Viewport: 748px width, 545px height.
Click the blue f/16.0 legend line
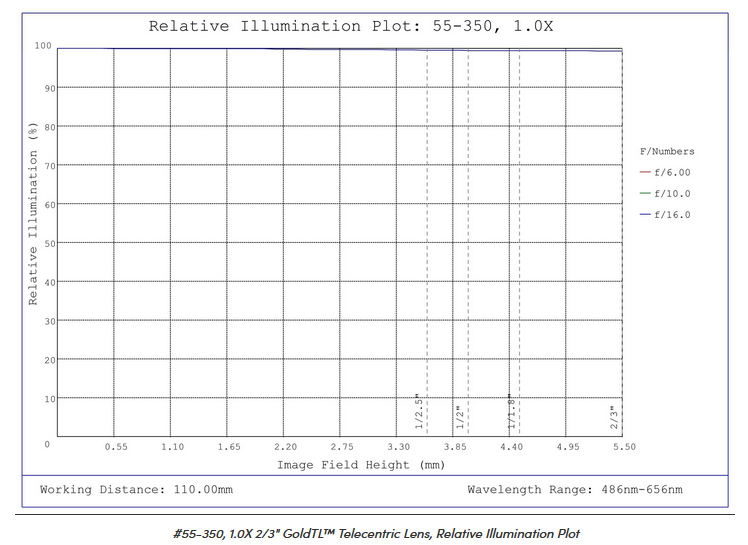tap(645, 214)
